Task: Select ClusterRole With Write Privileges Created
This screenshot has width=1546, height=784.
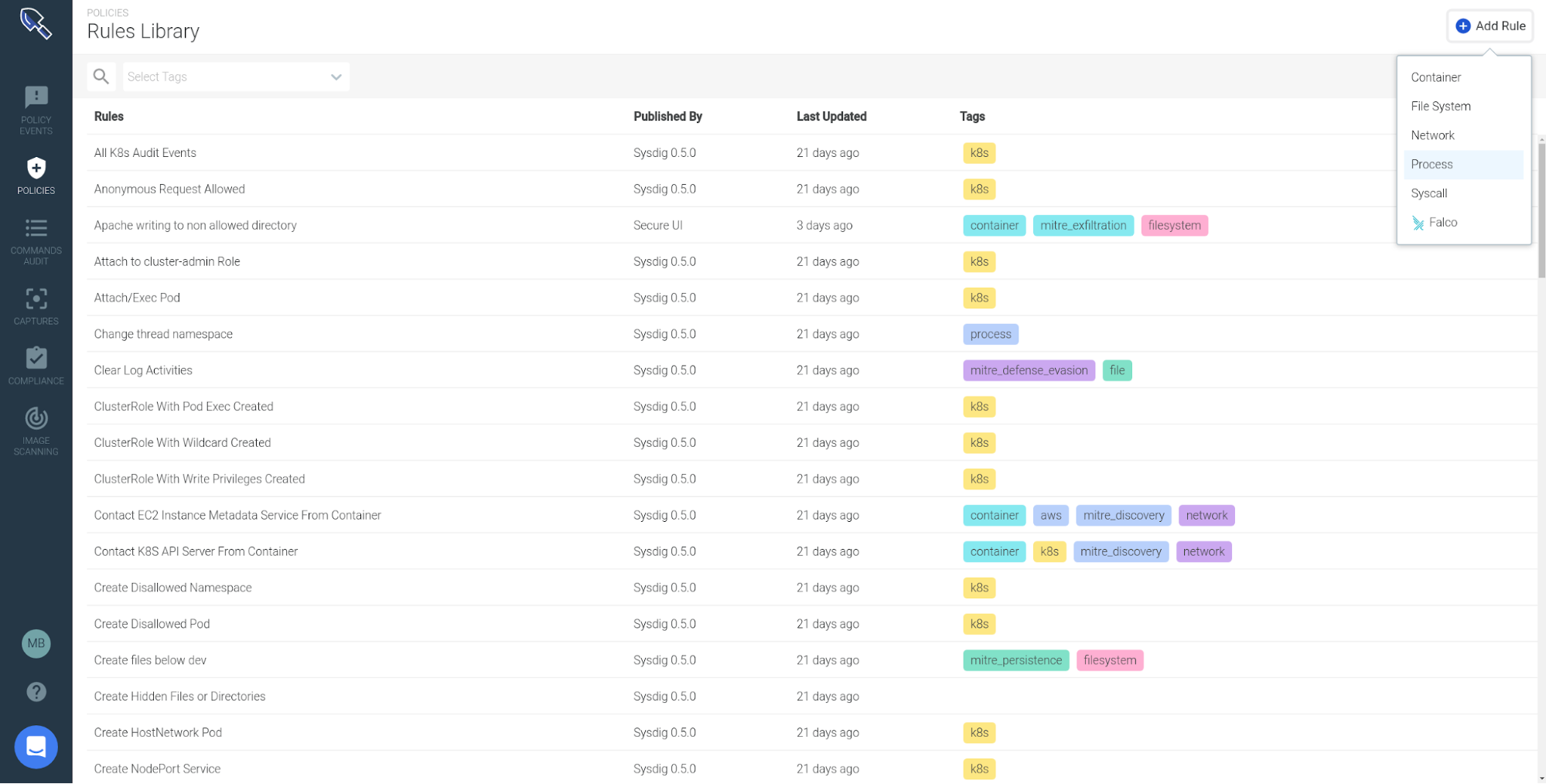Action: [811, 479]
